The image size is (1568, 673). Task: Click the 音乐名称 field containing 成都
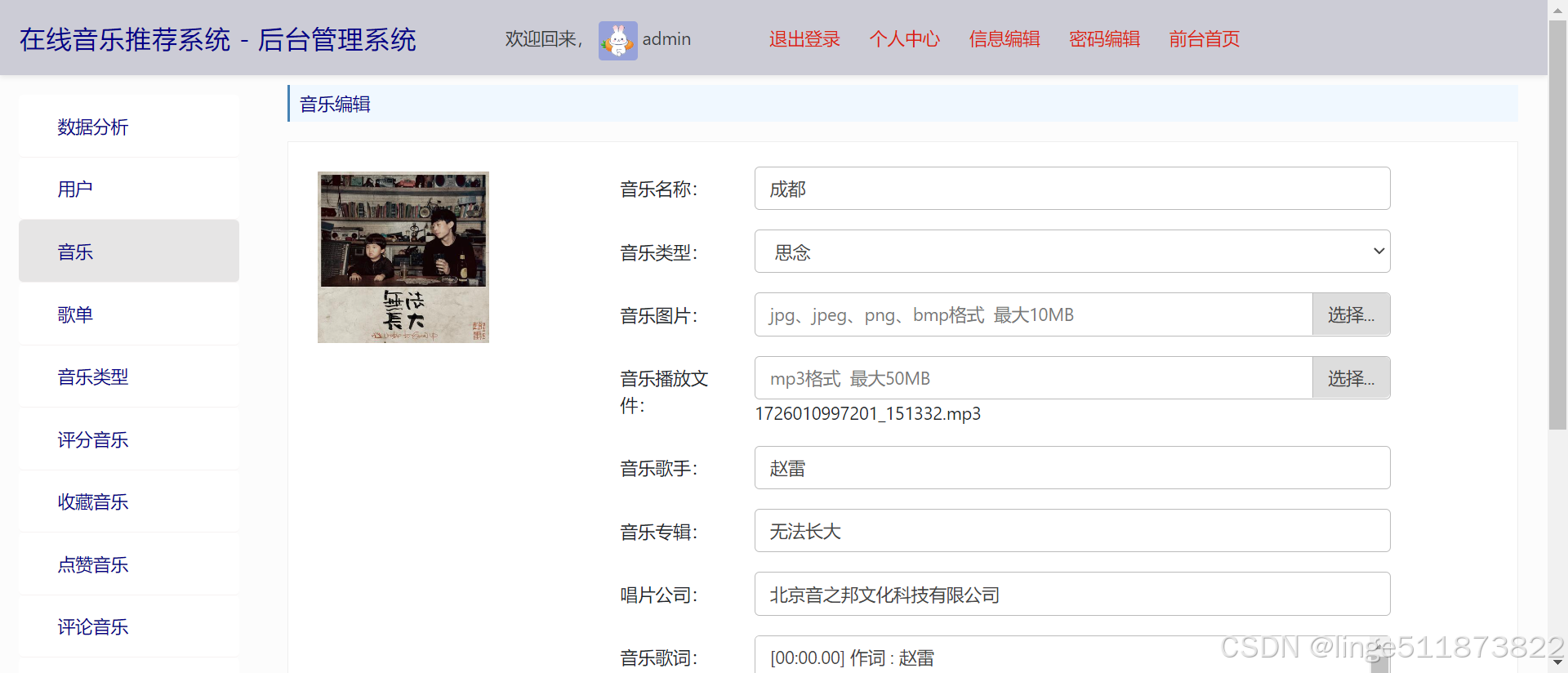(1072, 189)
